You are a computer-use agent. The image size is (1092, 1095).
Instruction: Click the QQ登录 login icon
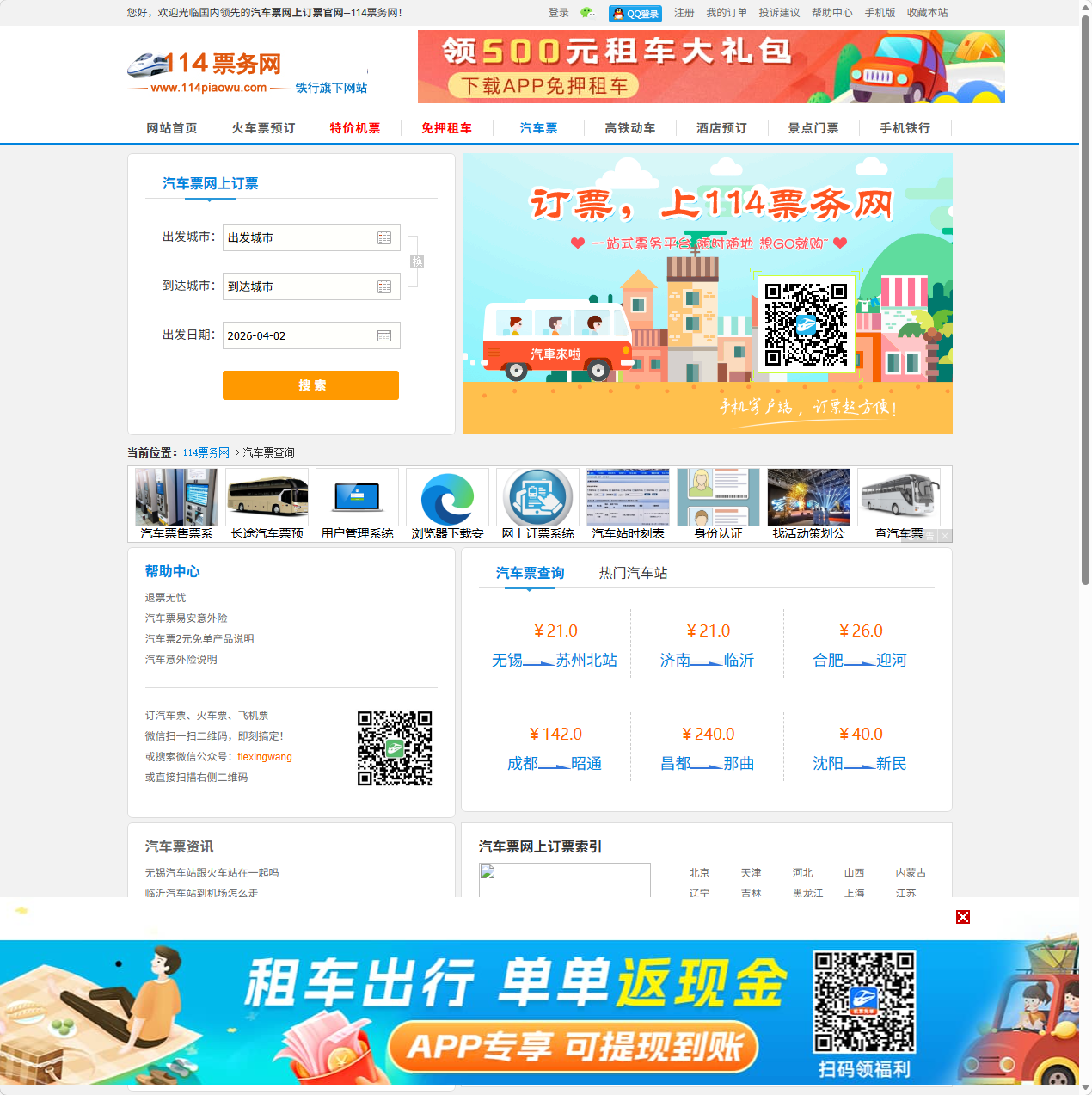pyautogui.click(x=635, y=13)
